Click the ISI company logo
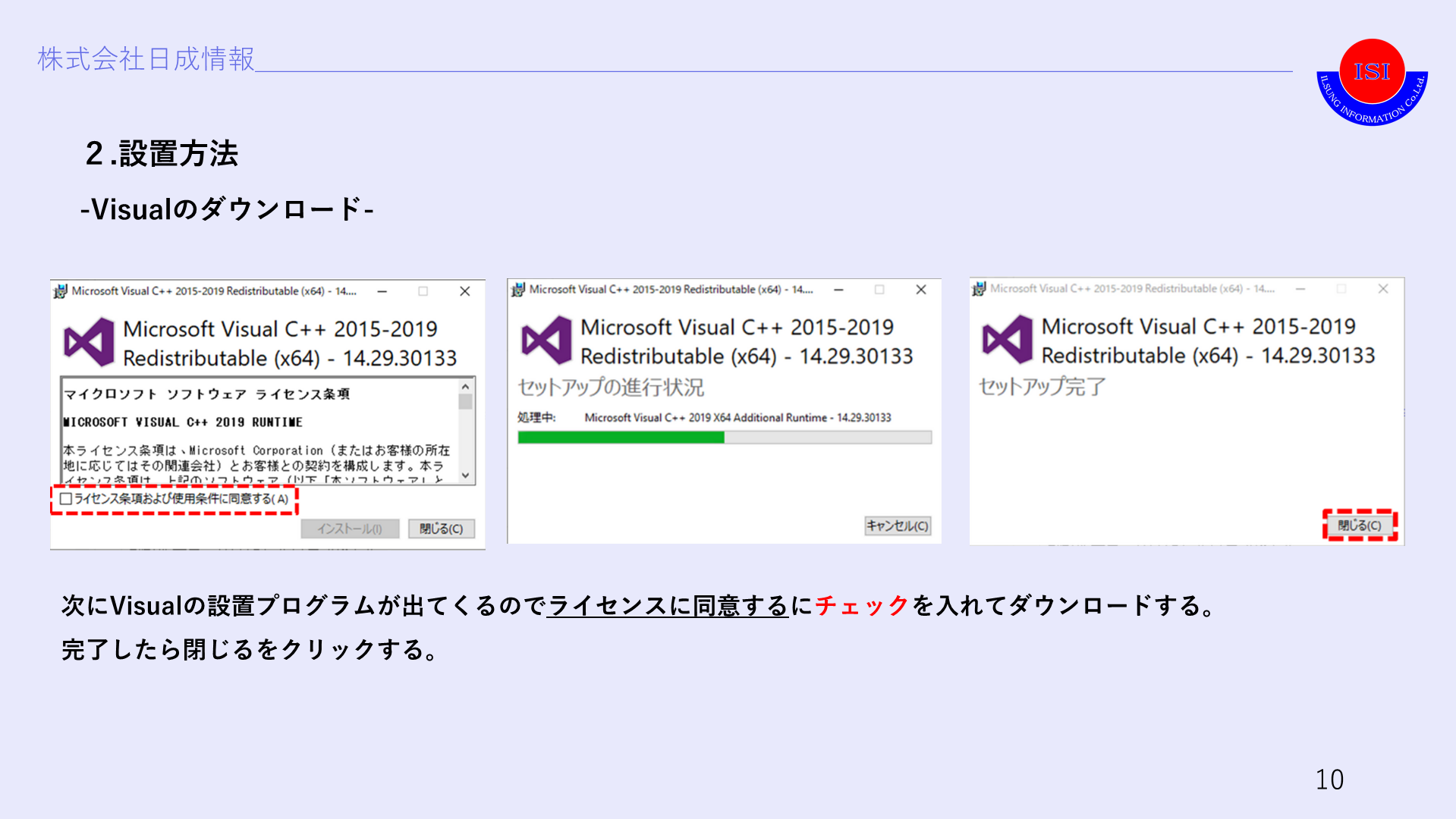Screen dimensions: 1456x819 (1372, 82)
